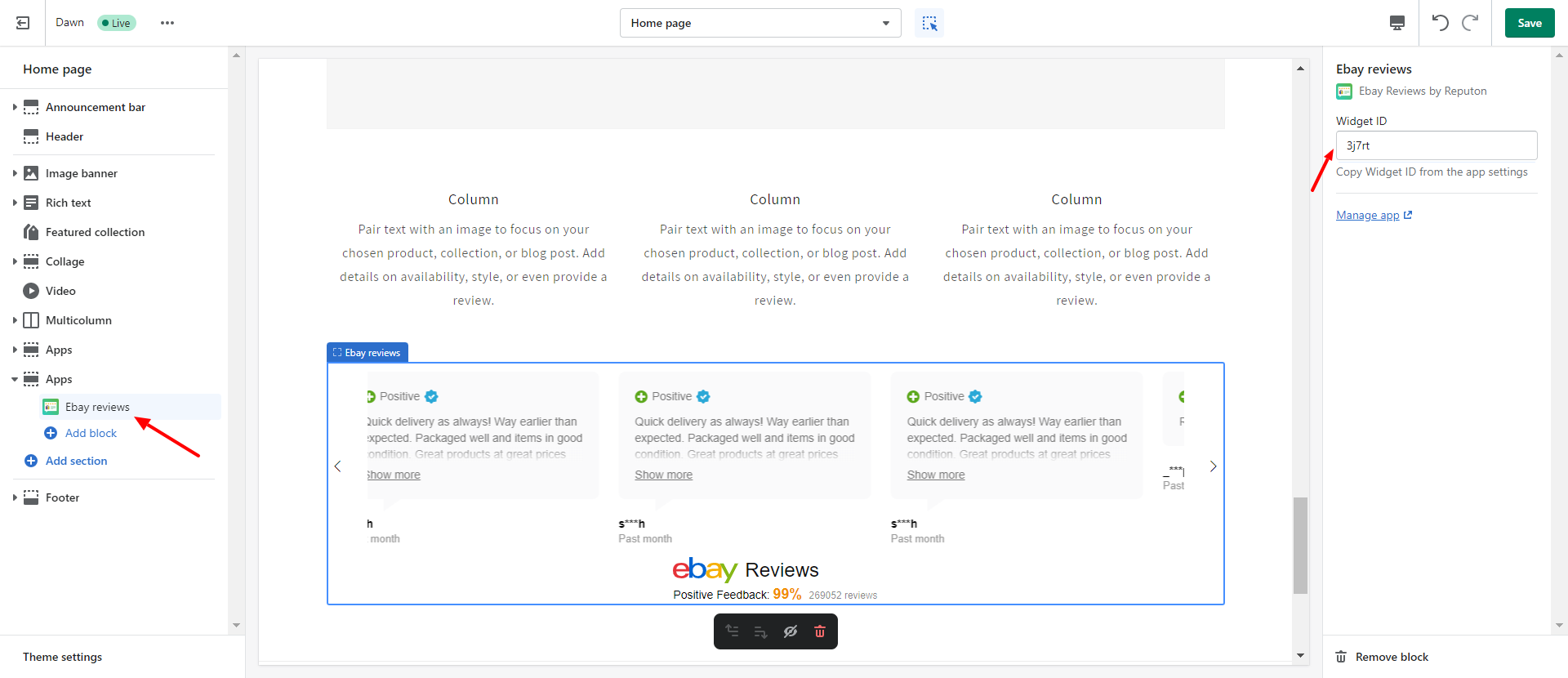The height and width of the screenshot is (678, 1568).
Task: Click the preview scrollbar down arrow
Action: tap(1300, 655)
